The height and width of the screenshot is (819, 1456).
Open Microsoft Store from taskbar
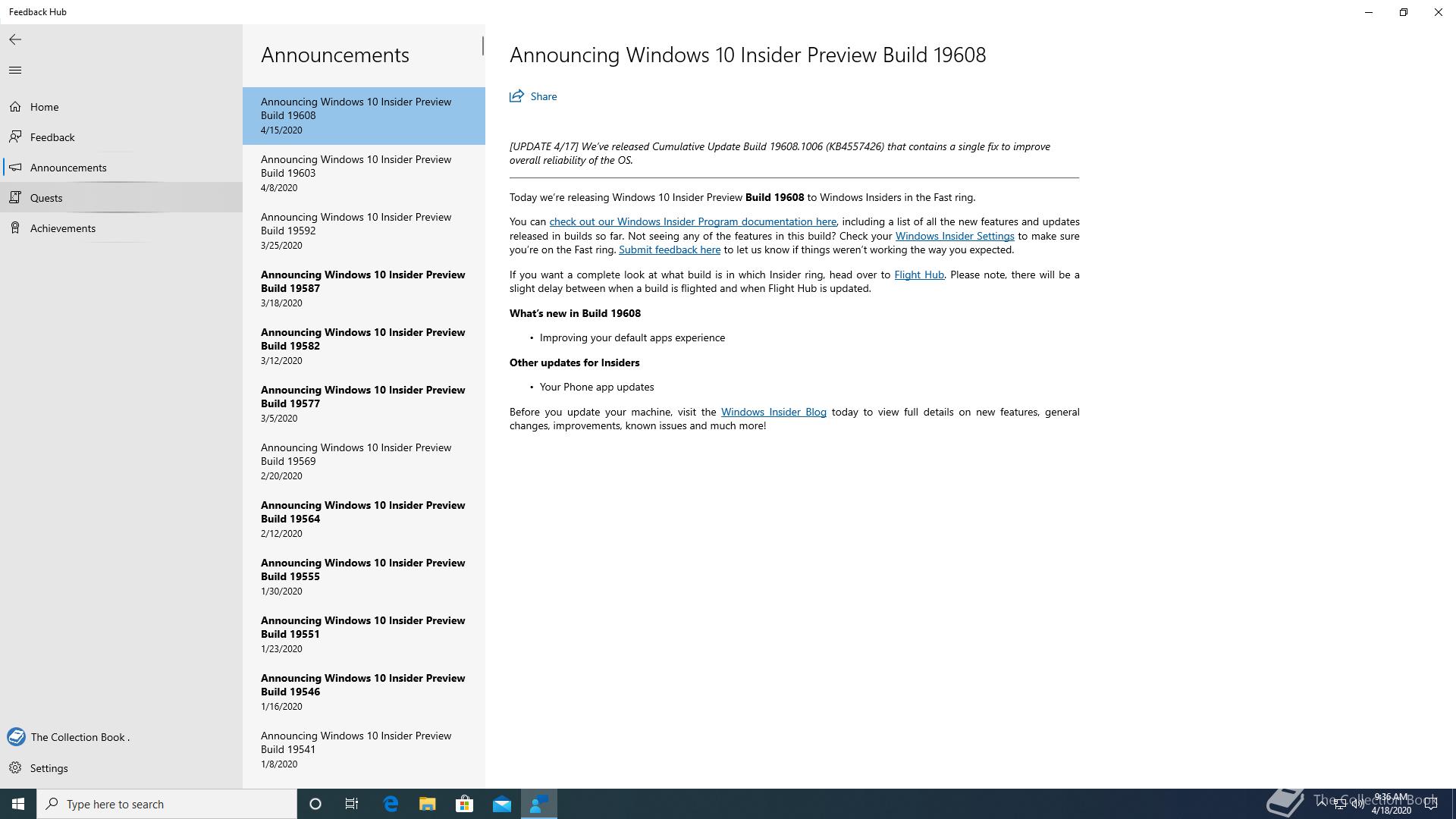465,804
